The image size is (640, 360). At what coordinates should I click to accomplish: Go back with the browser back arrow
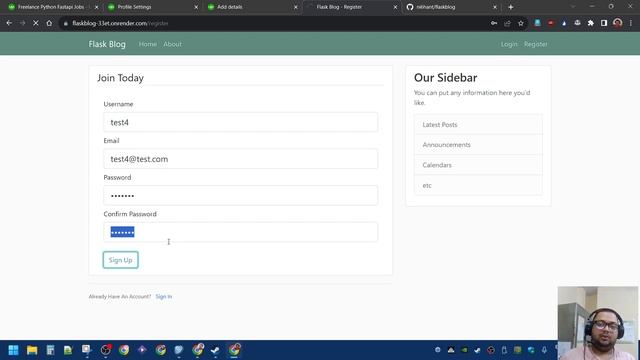point(9,23)
